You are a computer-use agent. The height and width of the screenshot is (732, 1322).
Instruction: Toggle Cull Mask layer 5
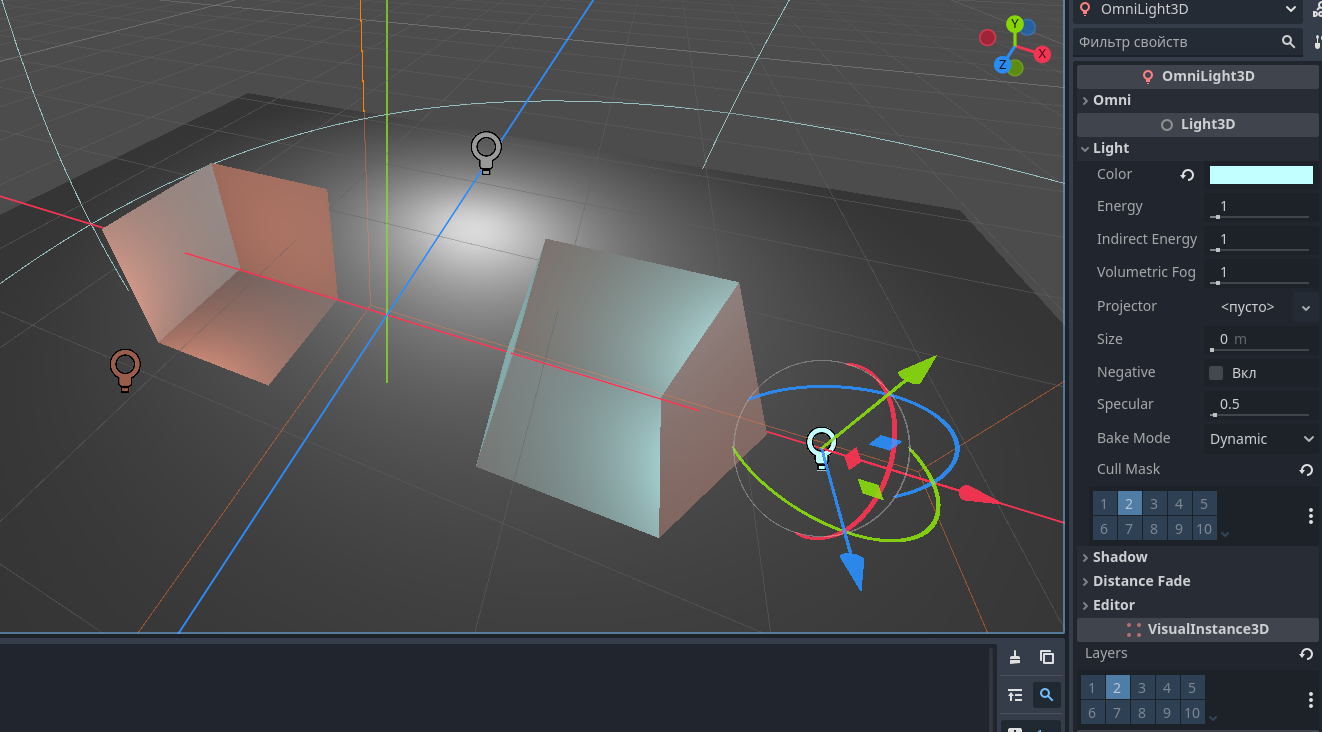coord(1204,504)
